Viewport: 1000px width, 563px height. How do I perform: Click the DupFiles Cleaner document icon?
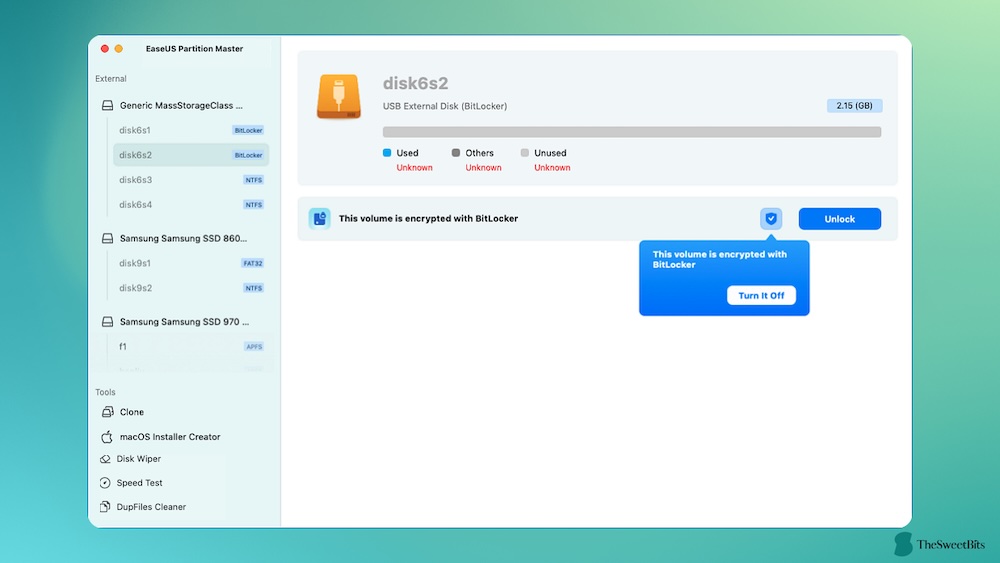click(x=105, y=507)
